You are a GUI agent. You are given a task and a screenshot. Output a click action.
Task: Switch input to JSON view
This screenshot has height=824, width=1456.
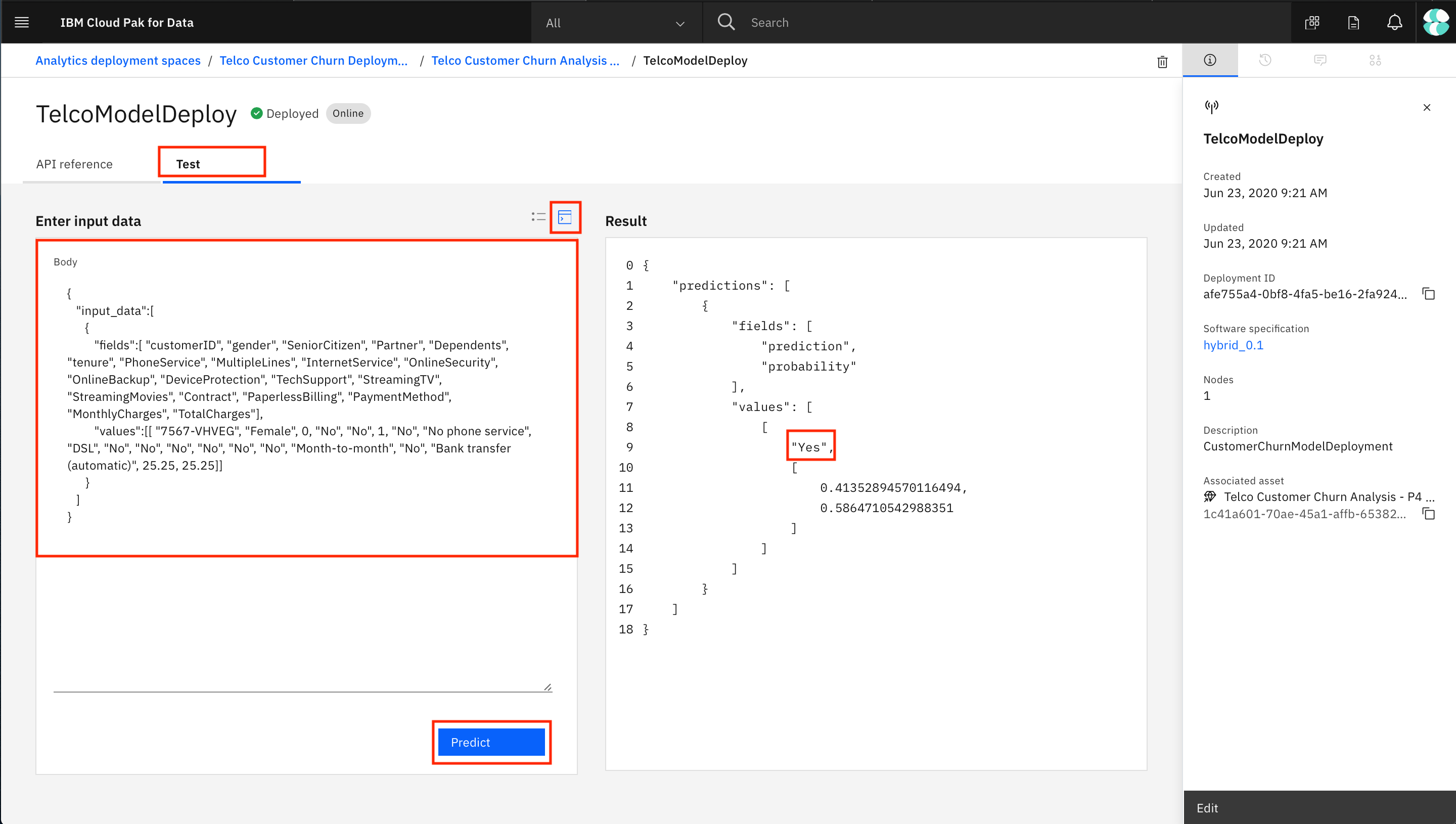(x=565, y=217)
